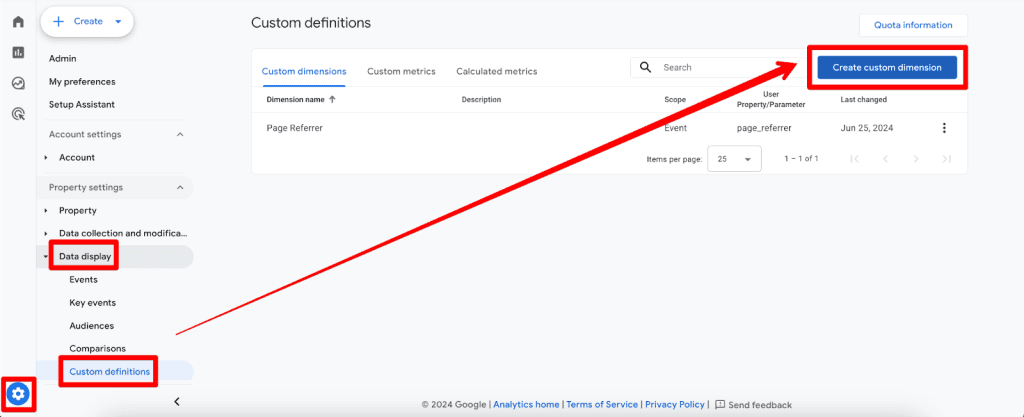Click the 1 – 1 of 1 pagination text
The width and height of the screenshot is (1024, 417).
[x=801, y=159]
